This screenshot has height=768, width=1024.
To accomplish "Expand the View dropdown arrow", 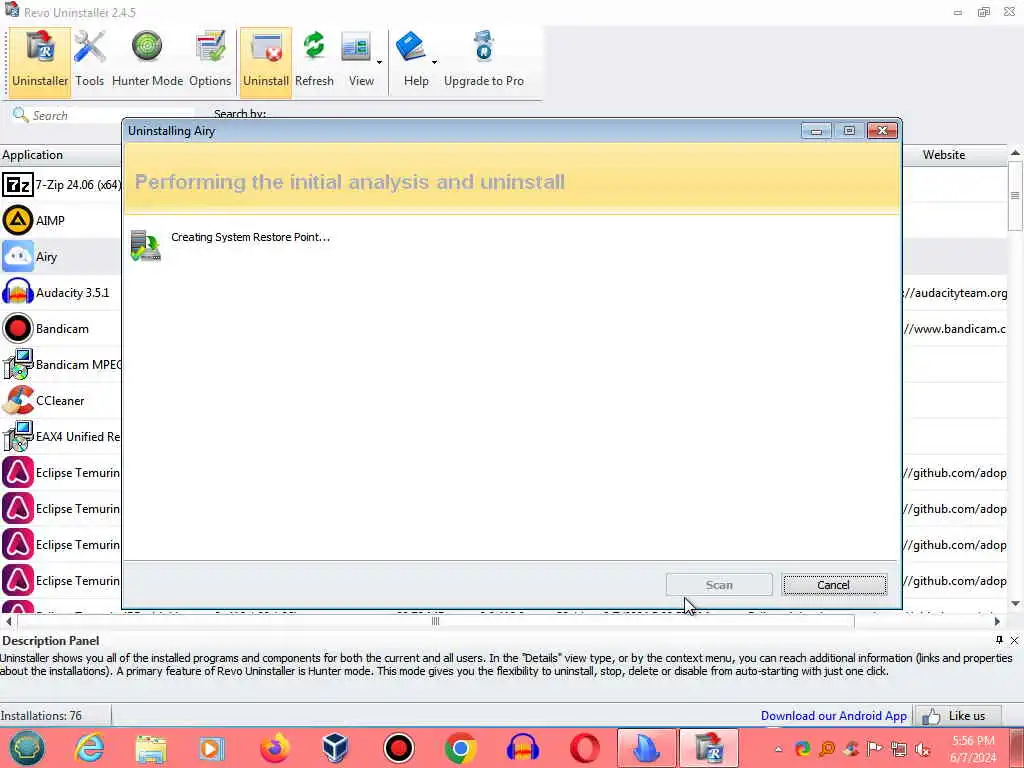I will click(x=379, y=63).
